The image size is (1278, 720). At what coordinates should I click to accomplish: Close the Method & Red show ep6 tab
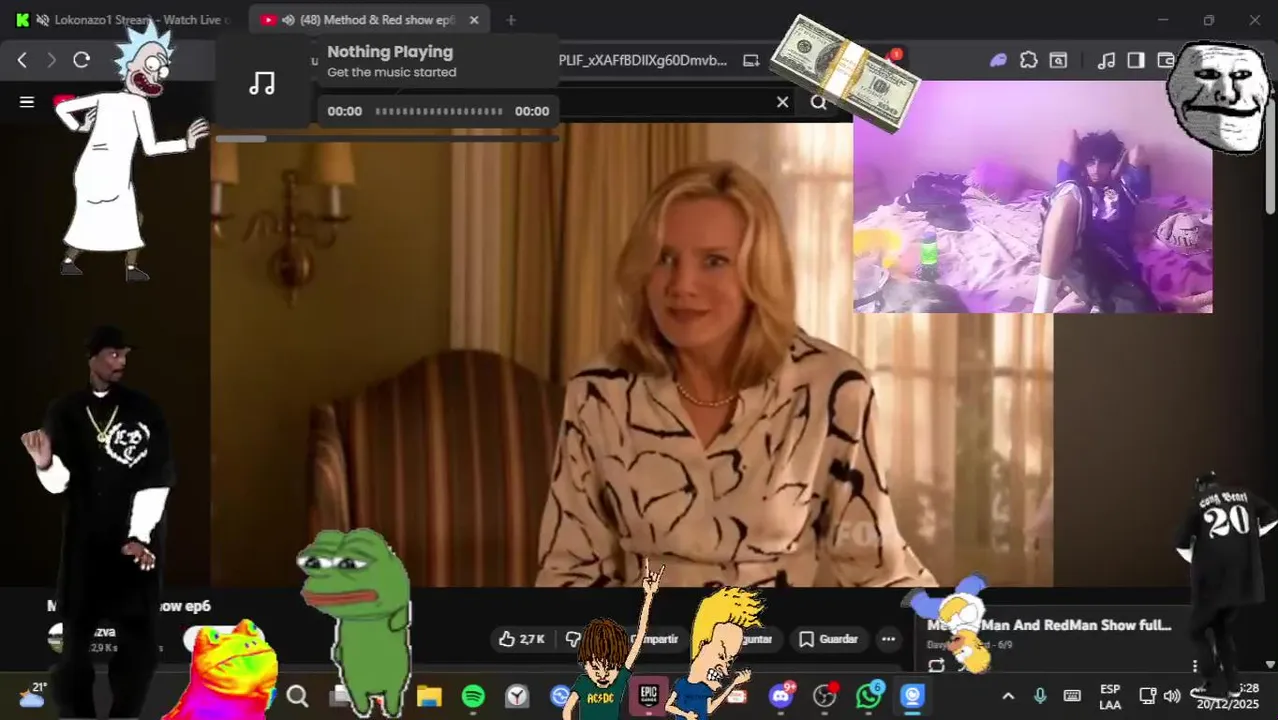(x=474, y=20)
